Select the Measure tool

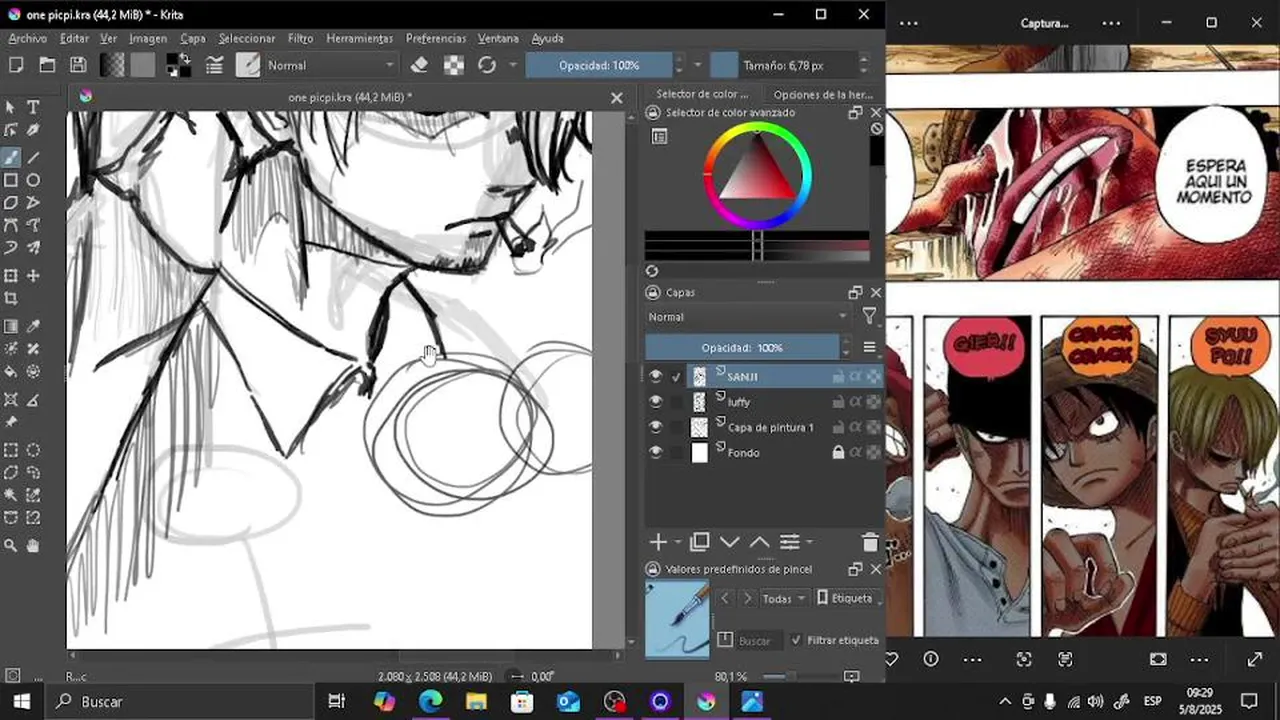(x=33, y=399)
